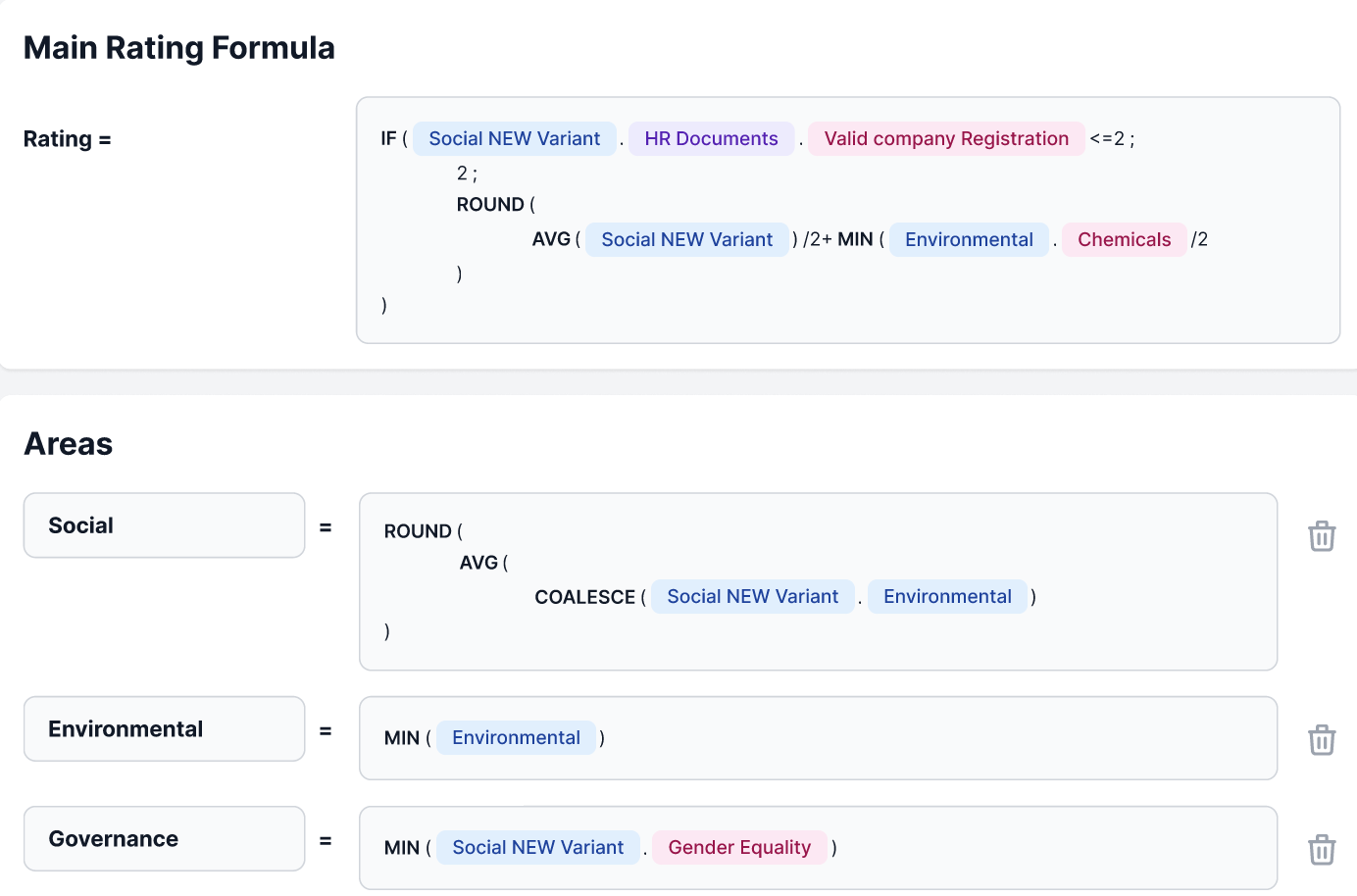Click Social NEW Variant chip in COALESCE
Viewport: 1357px width, 896px height.
click(x=753, y=597)
